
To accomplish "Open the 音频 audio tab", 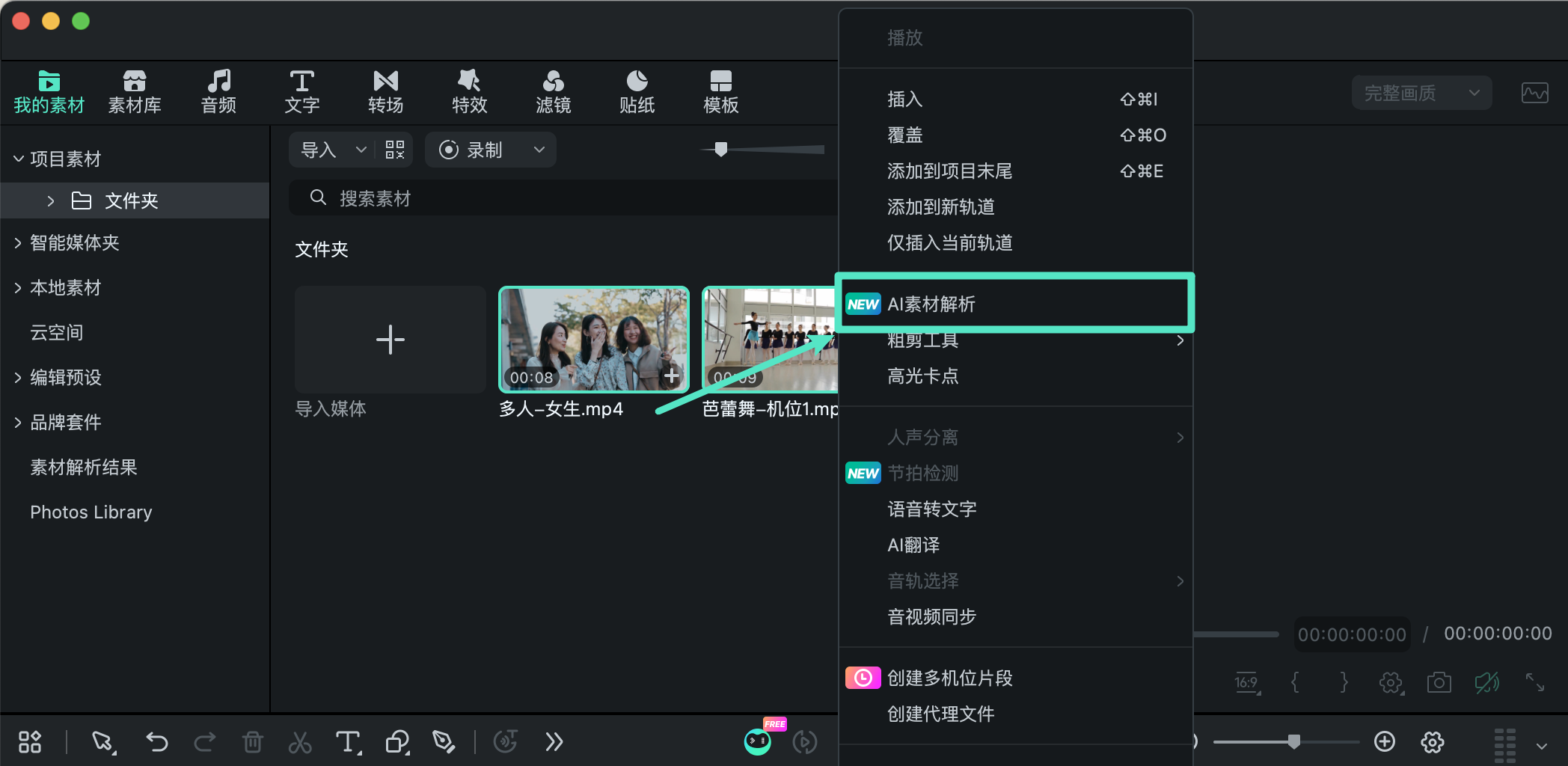I will pyautogui.click(x=218, y=92).
